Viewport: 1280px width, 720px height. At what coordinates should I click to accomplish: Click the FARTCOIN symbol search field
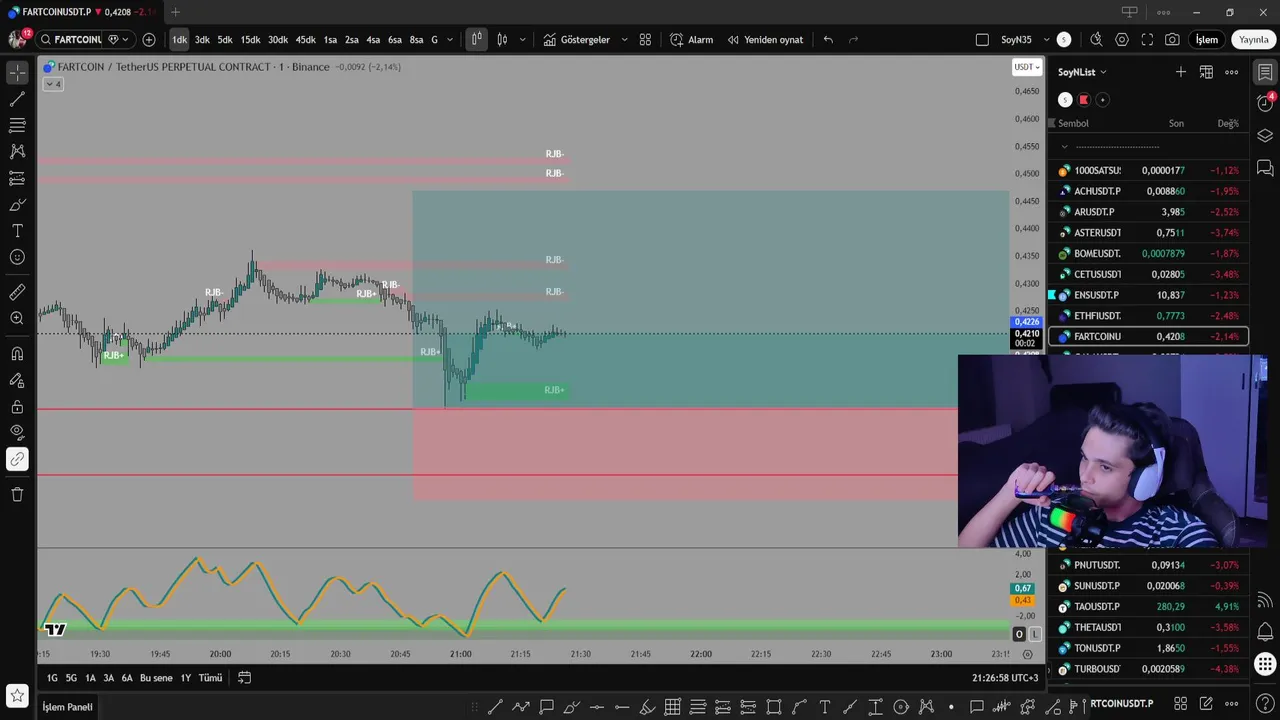[x=78, y=40]
